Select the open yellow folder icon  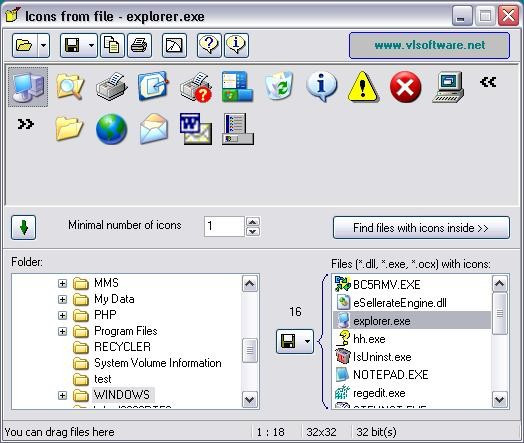click(x=69, y=129)
